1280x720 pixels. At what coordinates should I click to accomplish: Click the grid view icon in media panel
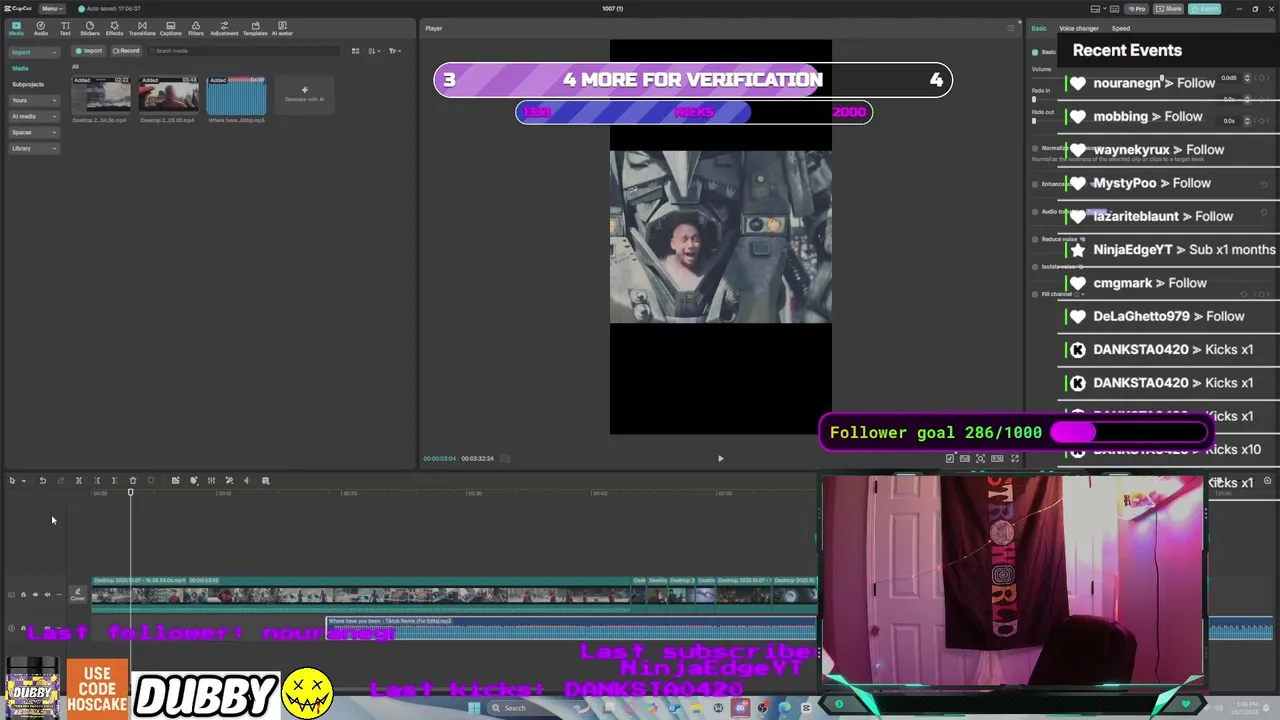click(x=358, y=51)
